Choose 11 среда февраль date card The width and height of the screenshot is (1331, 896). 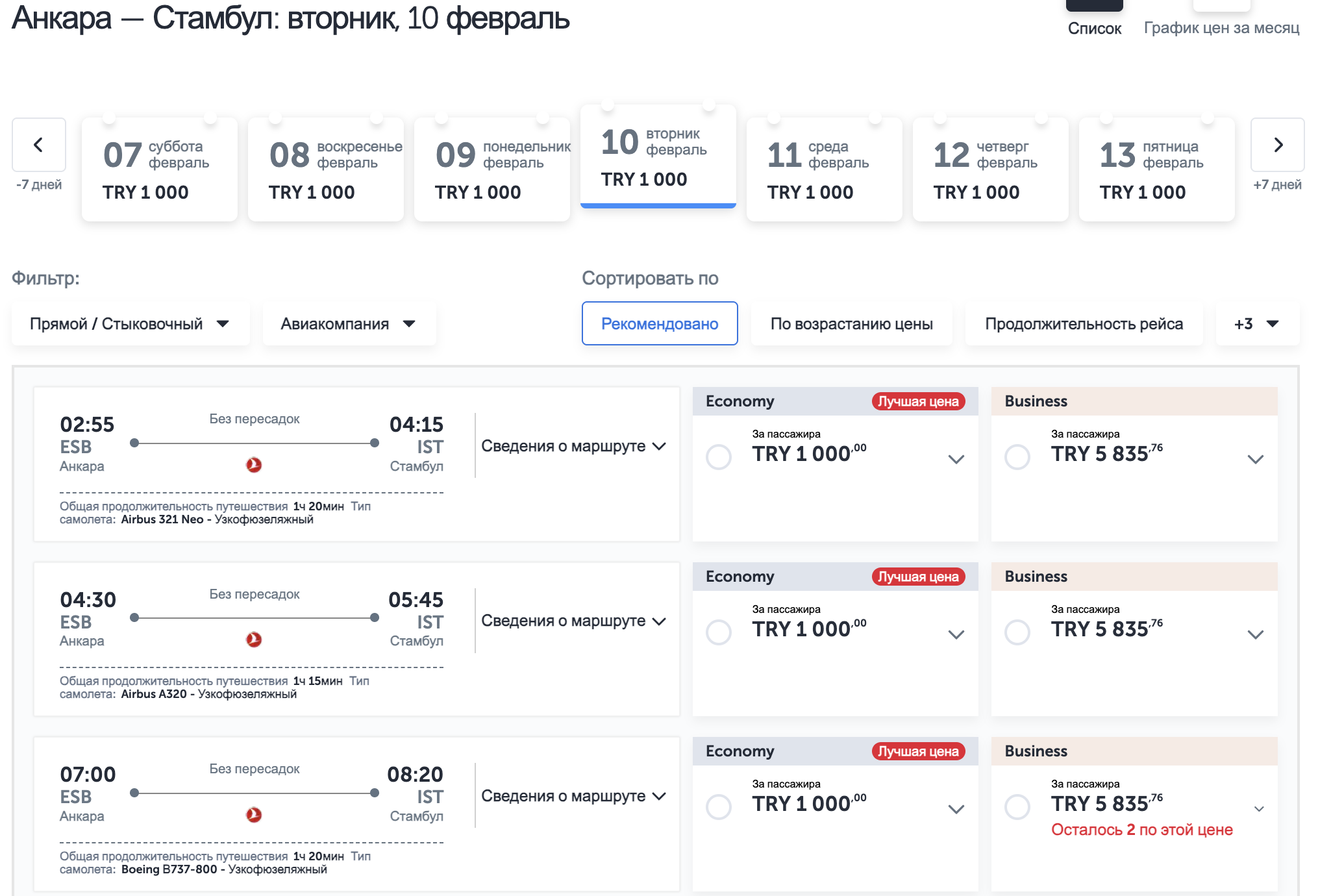coord(823,169)
